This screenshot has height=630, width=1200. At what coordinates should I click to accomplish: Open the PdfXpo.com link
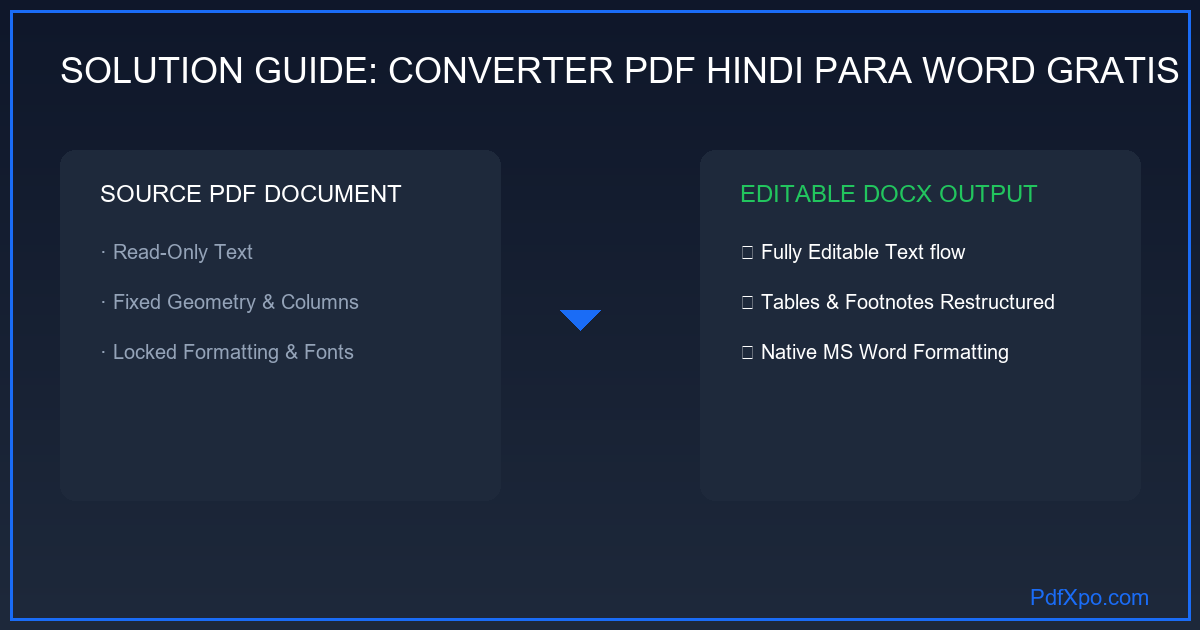[x=1089, y=598]
